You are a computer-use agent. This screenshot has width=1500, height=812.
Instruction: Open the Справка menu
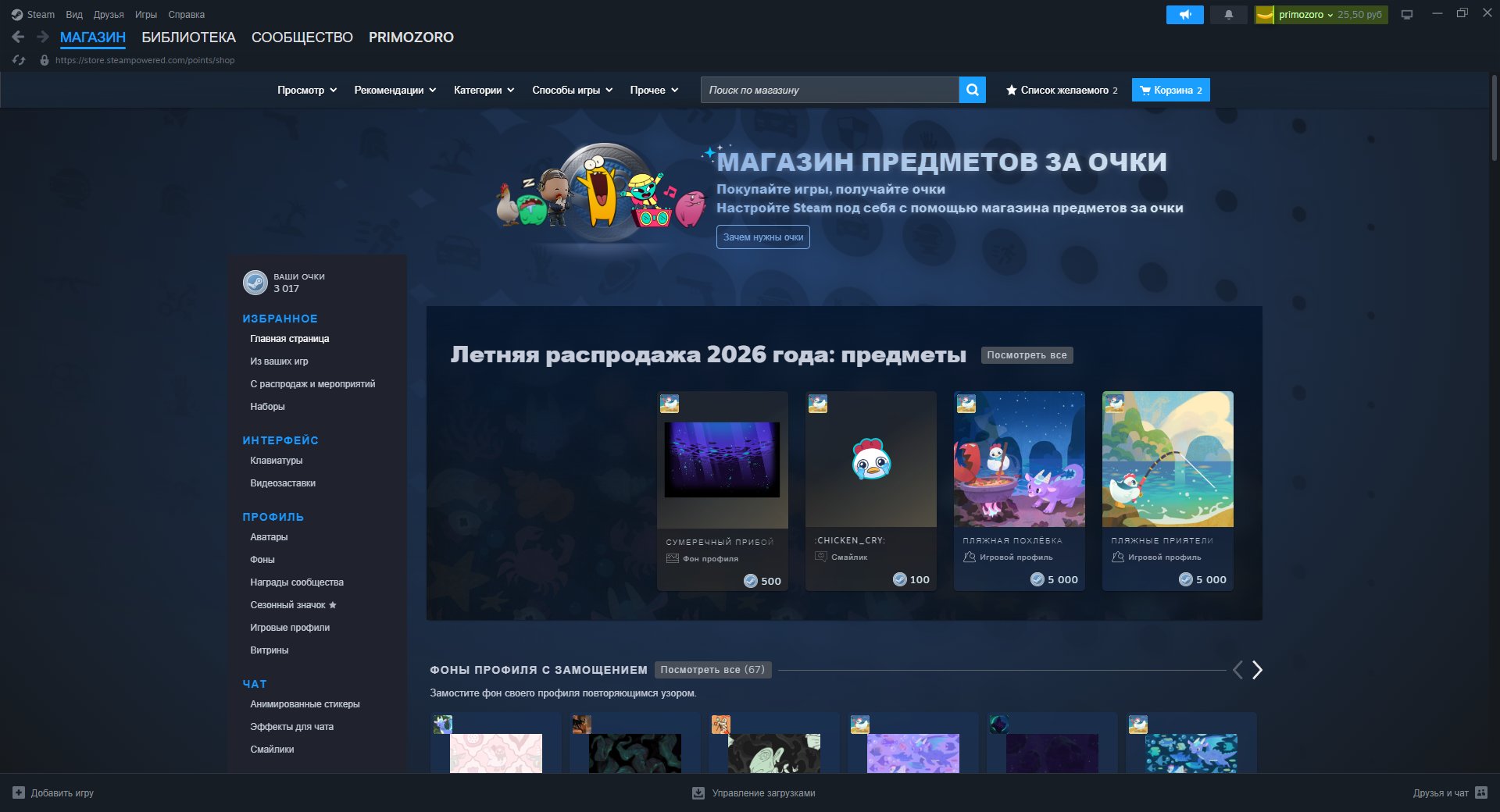[x=187, y=14]
